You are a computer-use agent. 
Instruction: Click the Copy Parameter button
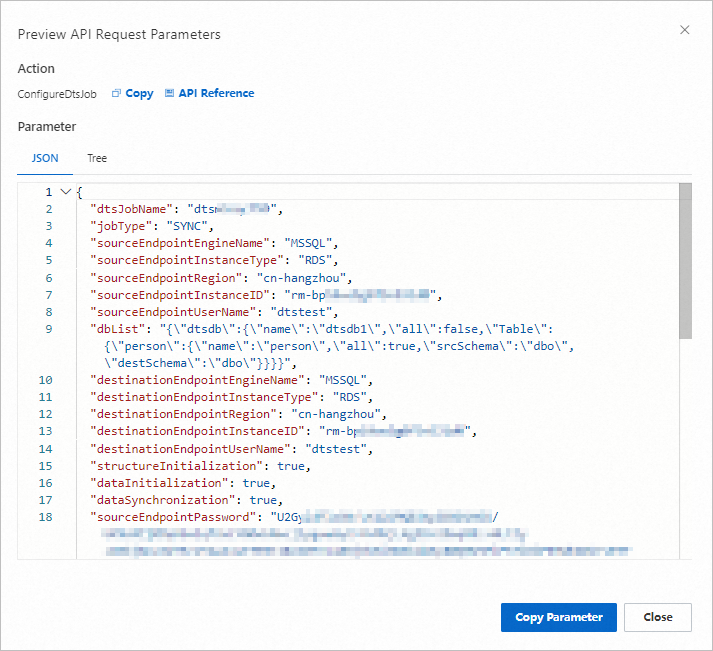tap(558, 617)
